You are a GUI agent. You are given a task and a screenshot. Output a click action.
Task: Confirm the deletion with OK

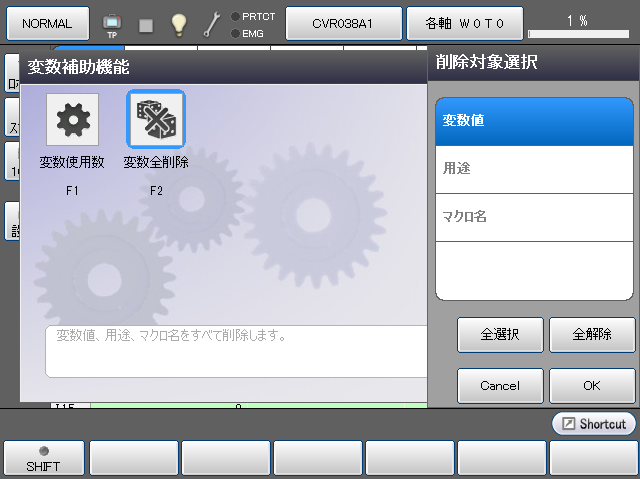click(x=592, y=385)
